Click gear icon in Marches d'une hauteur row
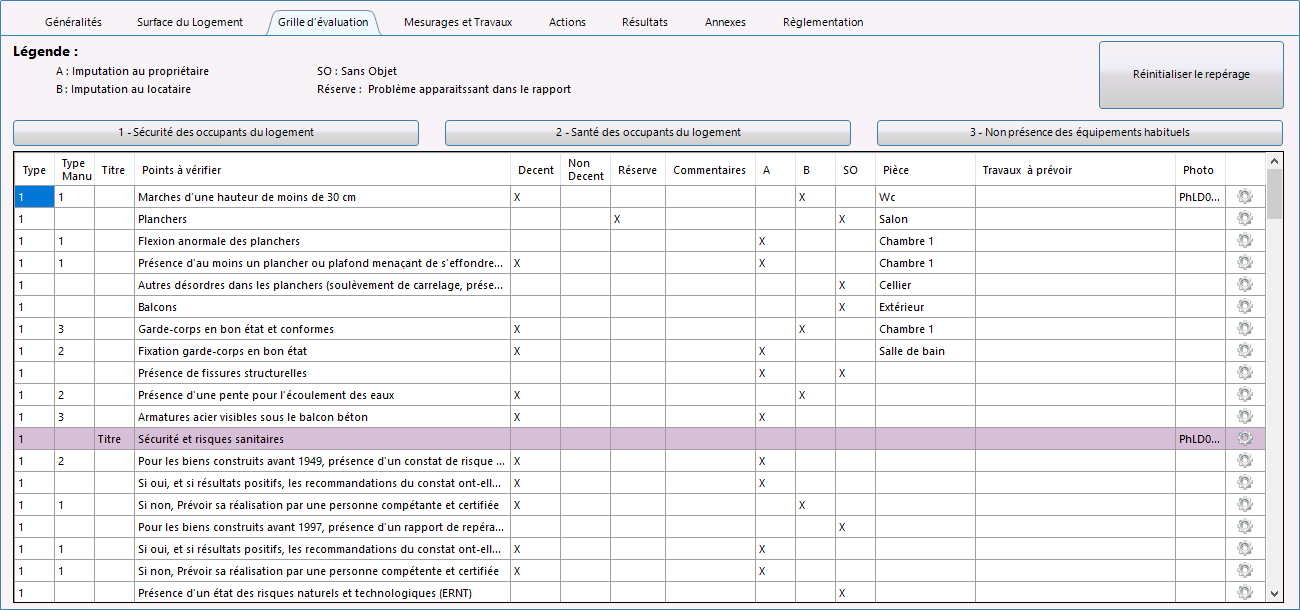The image size is (1300, 610). click(x=1245, y=197)
